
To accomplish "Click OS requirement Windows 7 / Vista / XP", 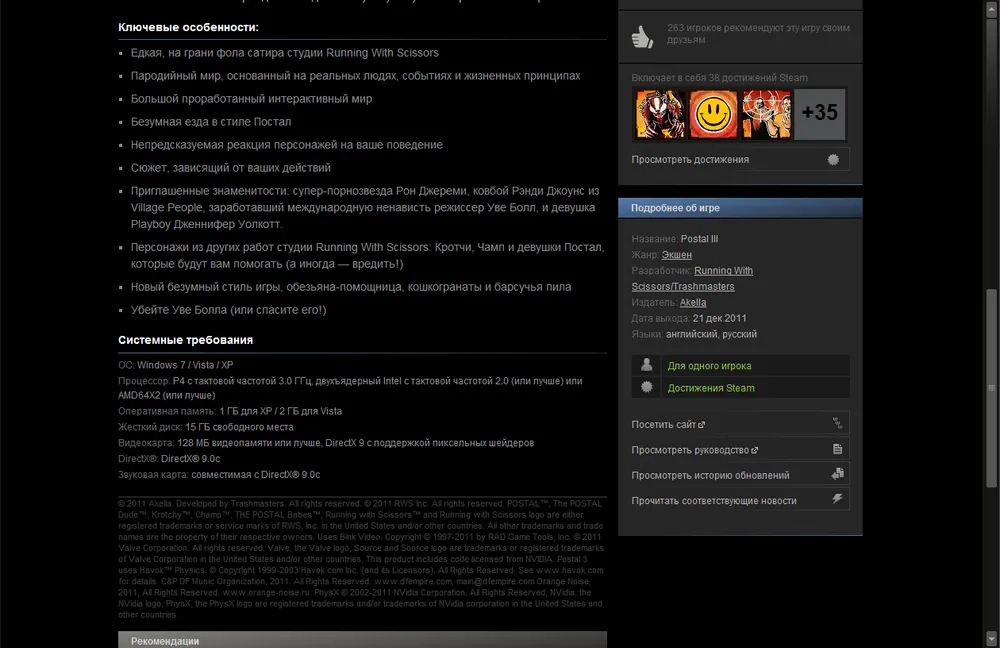I will (x=185, y=365).
